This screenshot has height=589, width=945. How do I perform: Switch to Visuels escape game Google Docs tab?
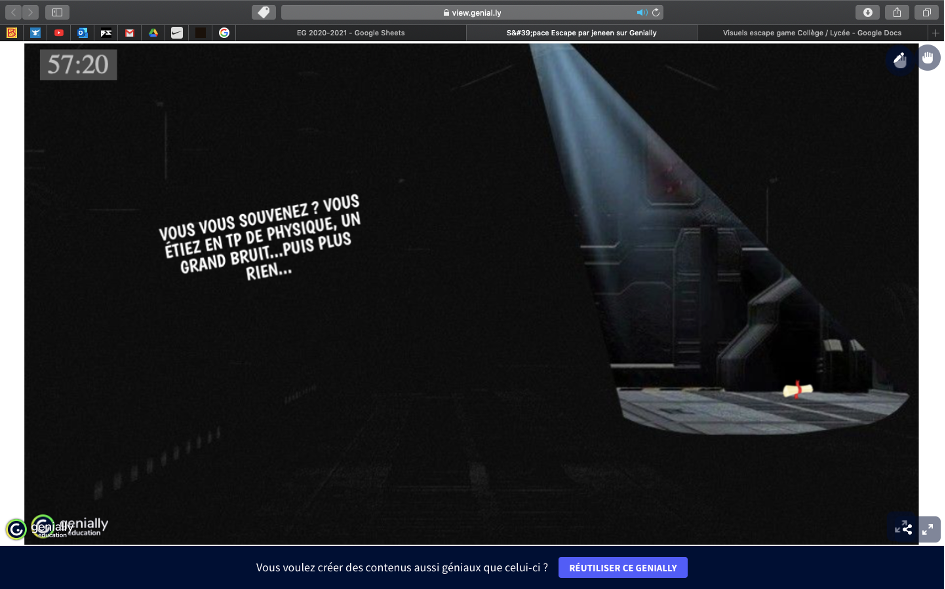[812, 33]
